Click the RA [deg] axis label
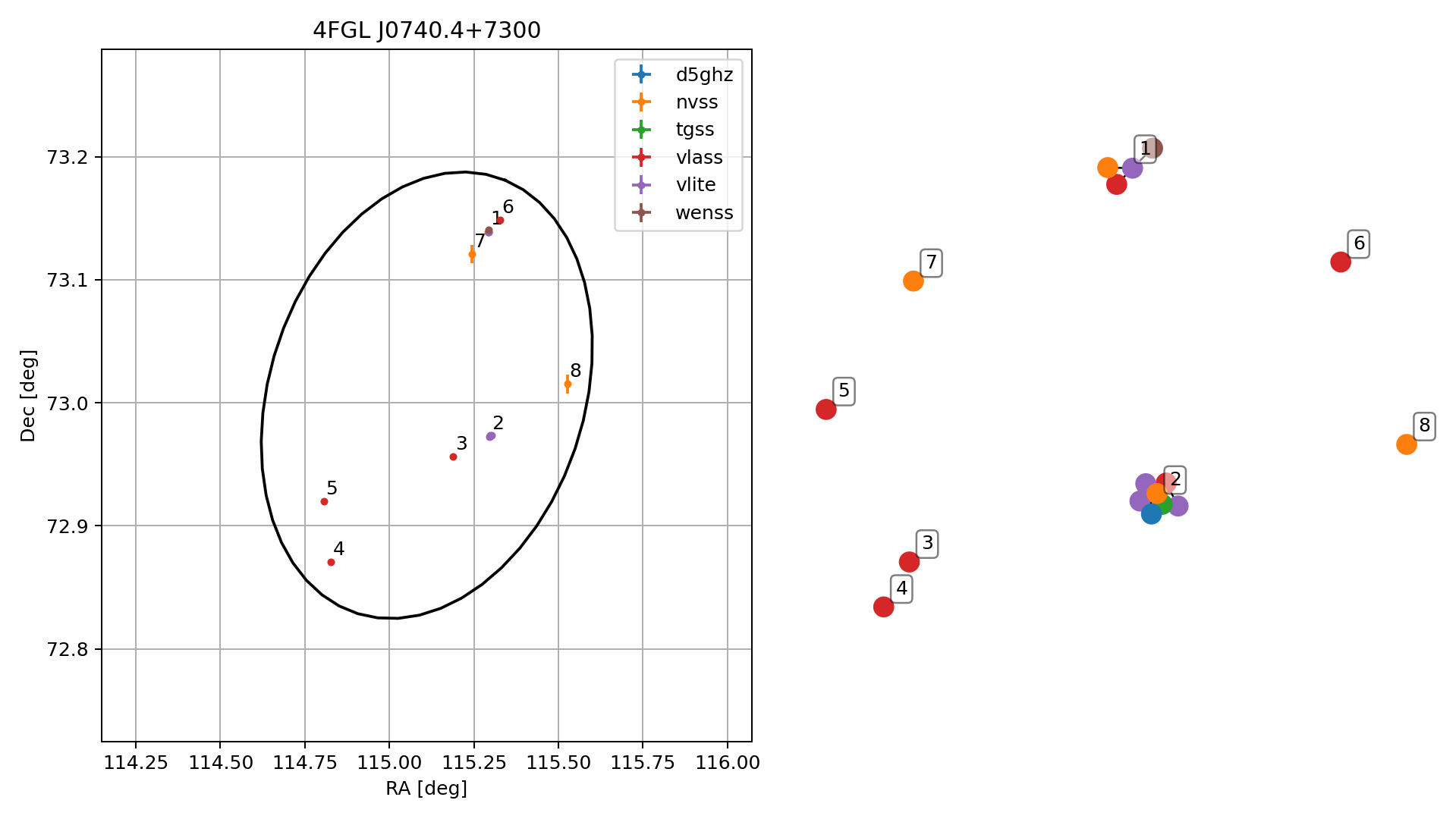 (x=426, y=789)
